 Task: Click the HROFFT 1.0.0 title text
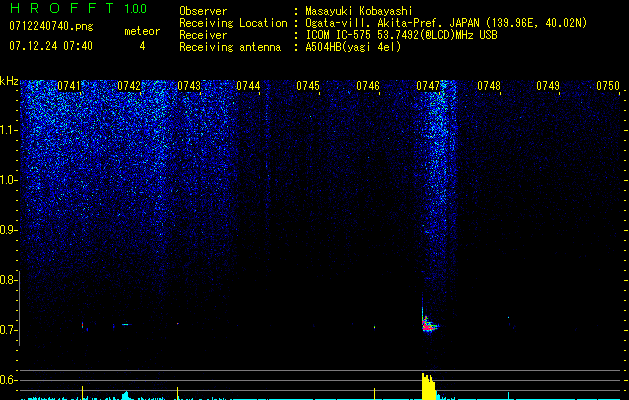point(78,8)
